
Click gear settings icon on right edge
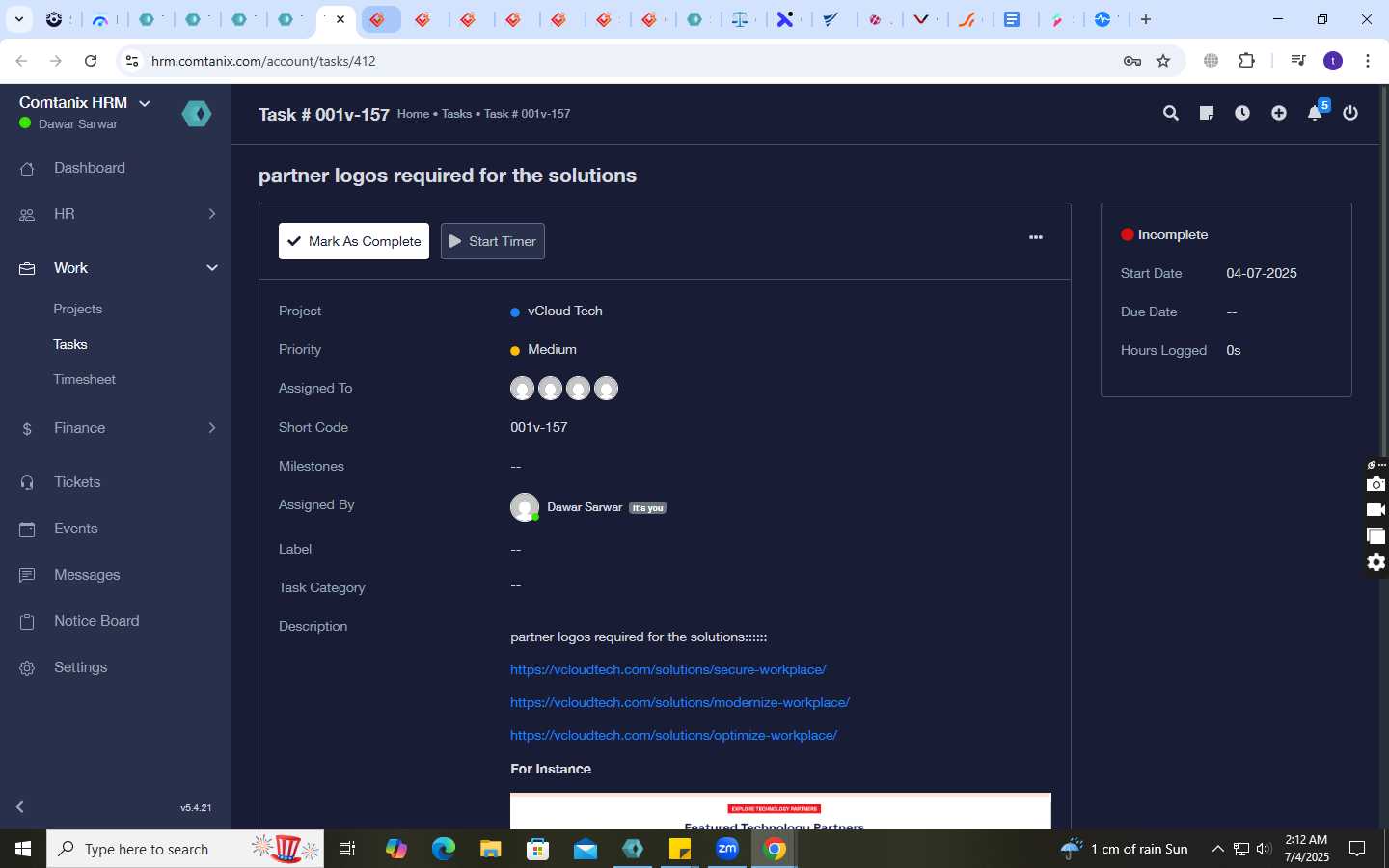click(x=1376, y=562)
